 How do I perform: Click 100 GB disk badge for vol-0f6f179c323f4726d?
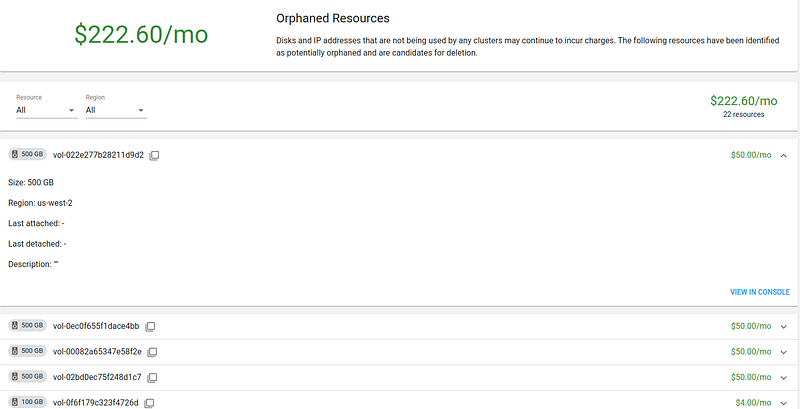tap(28, 402)
